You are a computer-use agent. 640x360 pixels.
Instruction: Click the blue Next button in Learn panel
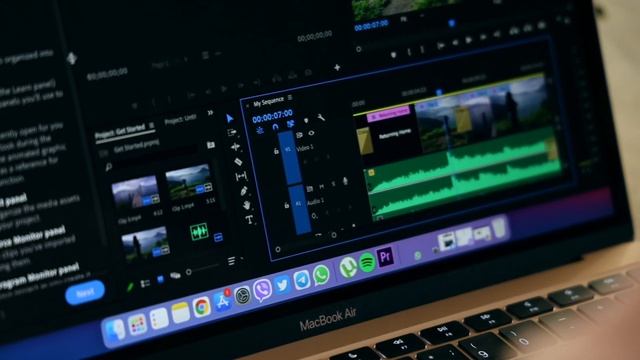(x=85, y=292)
